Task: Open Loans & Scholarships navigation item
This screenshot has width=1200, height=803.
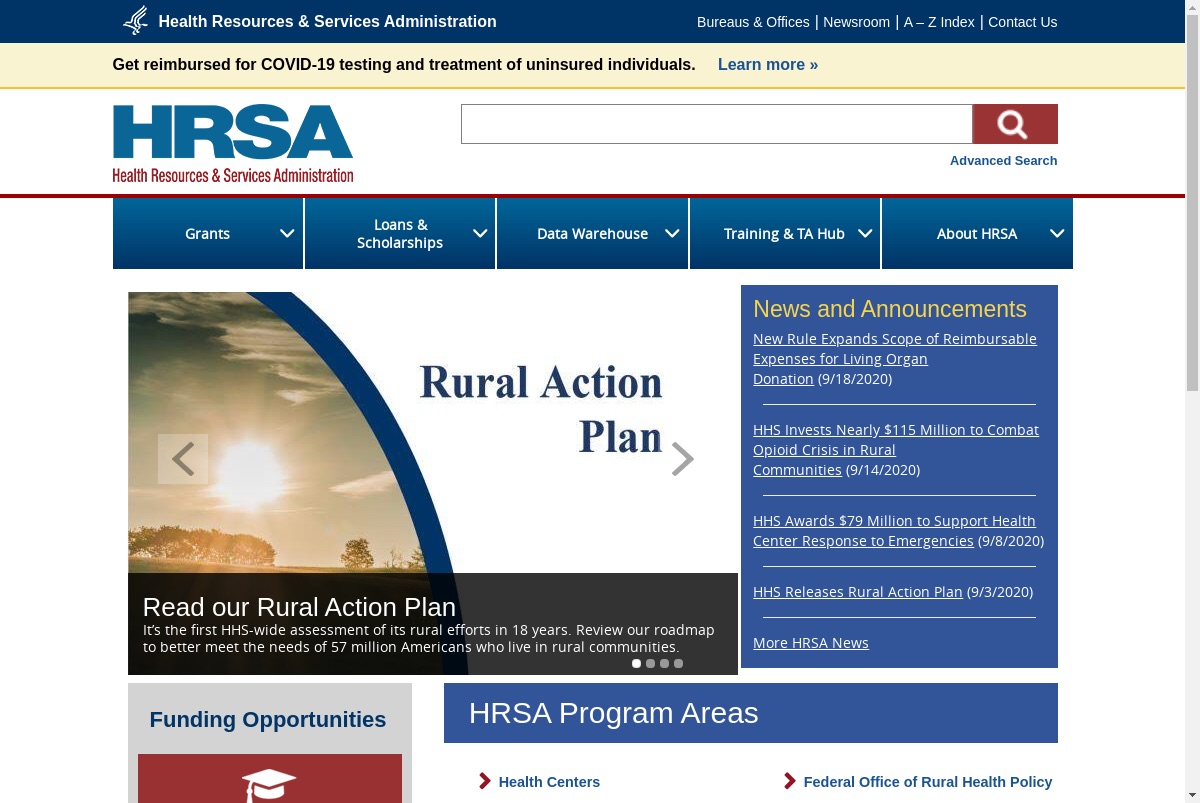Action: coord(400,233)
